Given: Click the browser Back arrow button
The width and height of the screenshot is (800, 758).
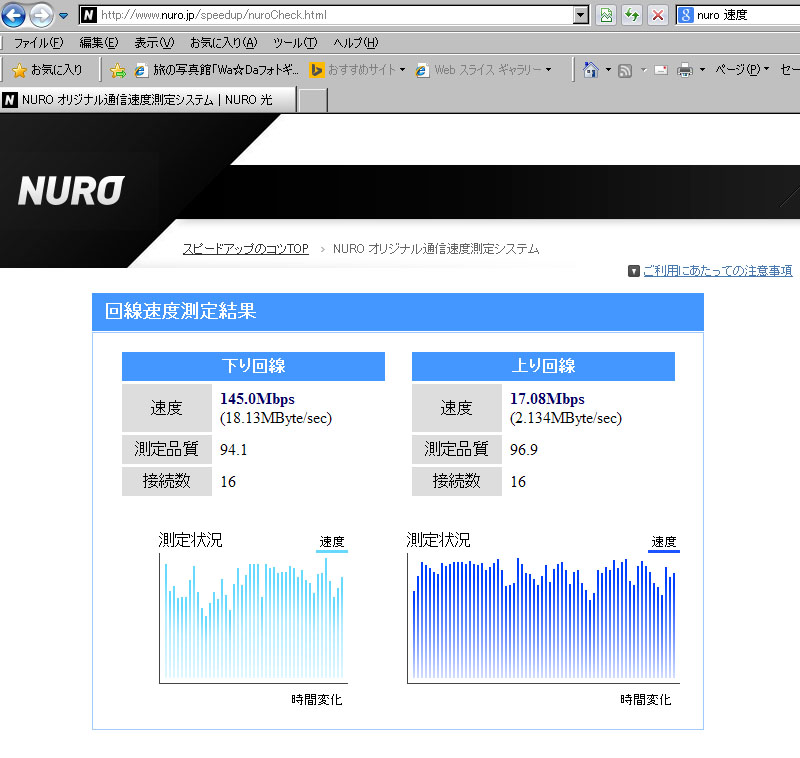Looking at the screenshot, I should 14,15.
